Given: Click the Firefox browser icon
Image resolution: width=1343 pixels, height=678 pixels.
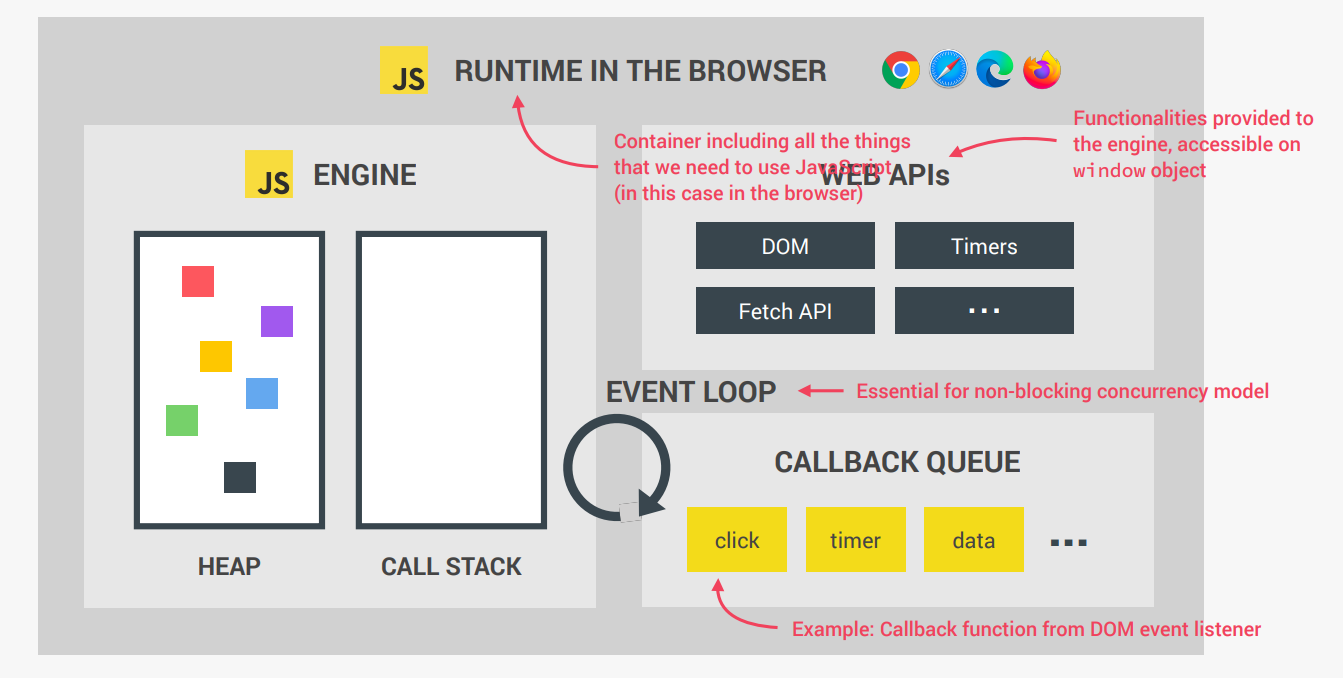Looking at the screenshot, I should tap(1041, 70).
